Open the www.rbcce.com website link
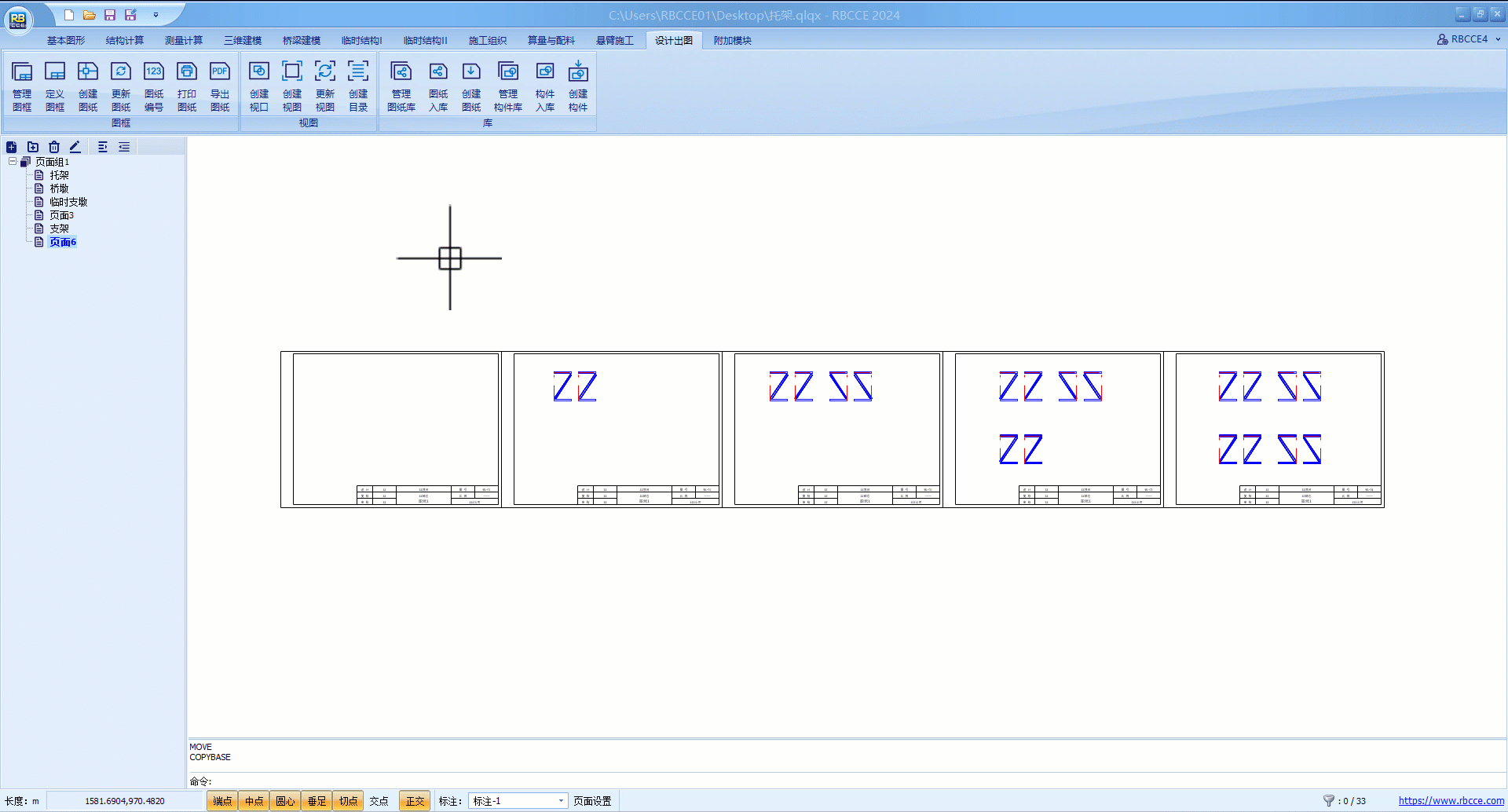The height and width of the screenshot is (812, 1508). point(1451,801)
